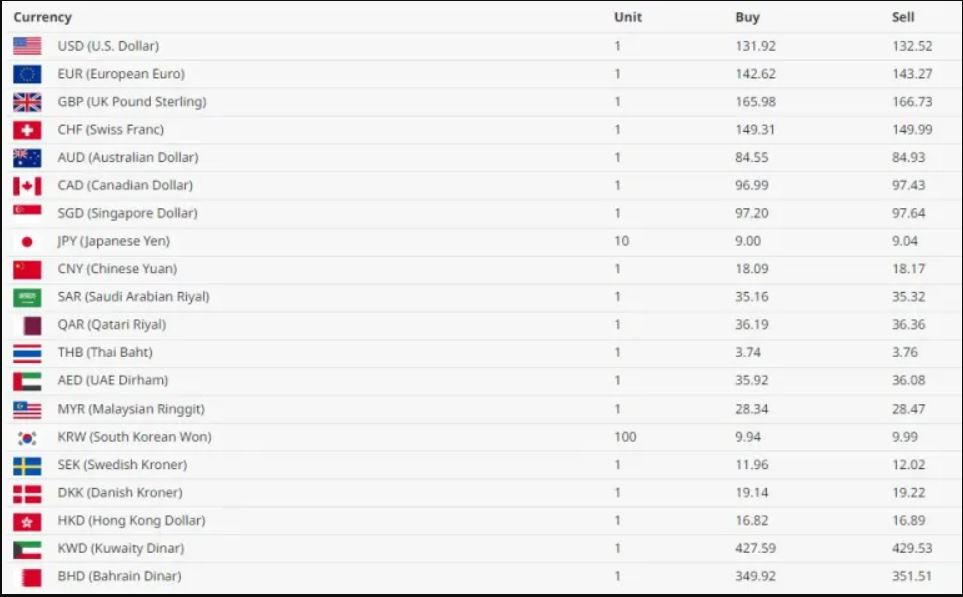Viewport: 963px width, 597px height.
Task: Select the Unit column header
Action: pyautogui.click(x=627, y=17)
